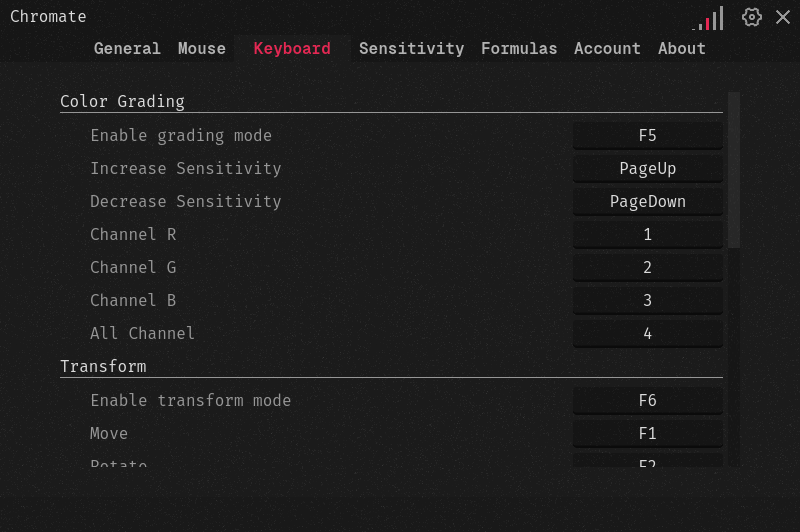The width and height of the screenshot is (800, 532).
Task: Edit Enable transform mode F6 keybind
Action: click(x=648, y=401)
